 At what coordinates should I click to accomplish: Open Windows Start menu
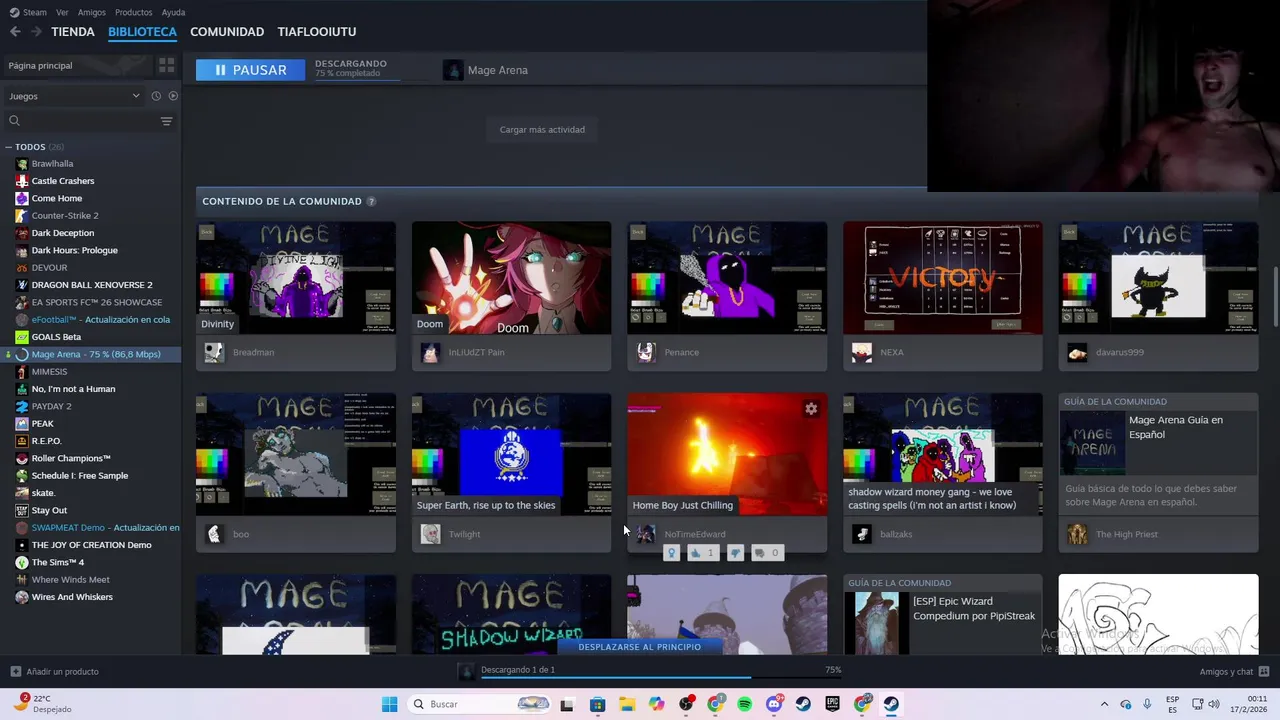[x=389, y=704]
